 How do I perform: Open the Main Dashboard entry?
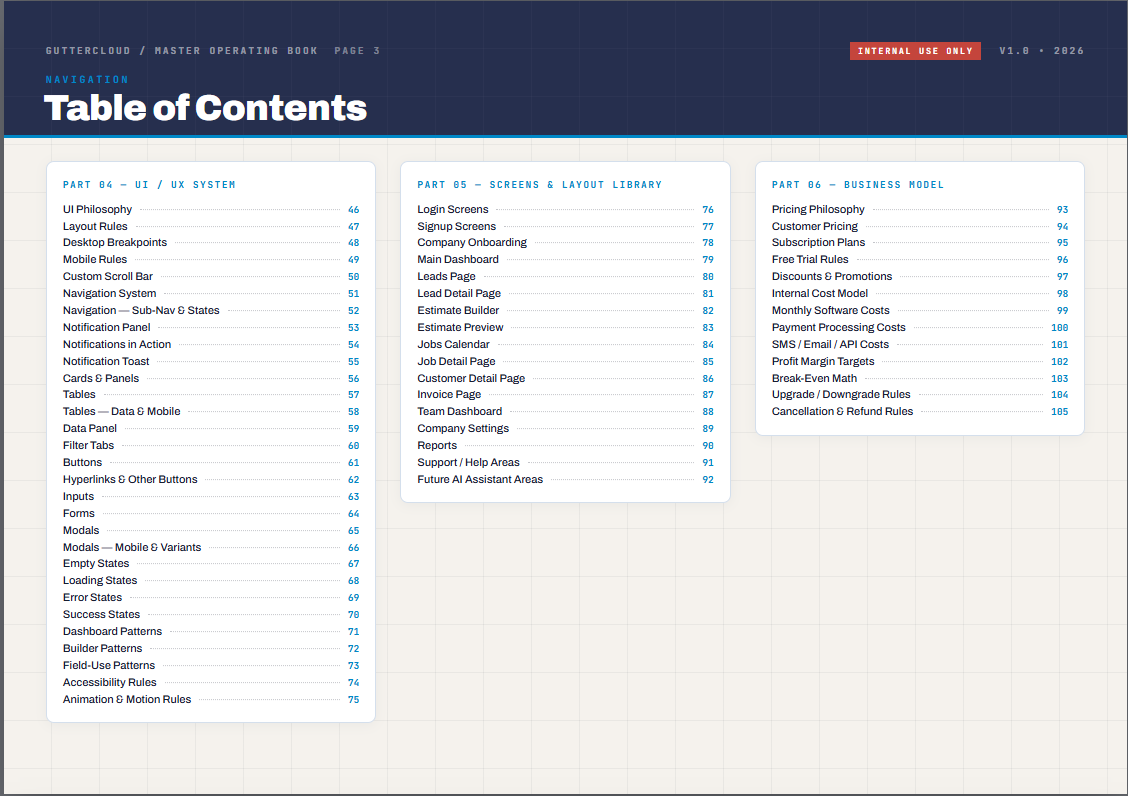pyautogui.click(x=565, y=260)
